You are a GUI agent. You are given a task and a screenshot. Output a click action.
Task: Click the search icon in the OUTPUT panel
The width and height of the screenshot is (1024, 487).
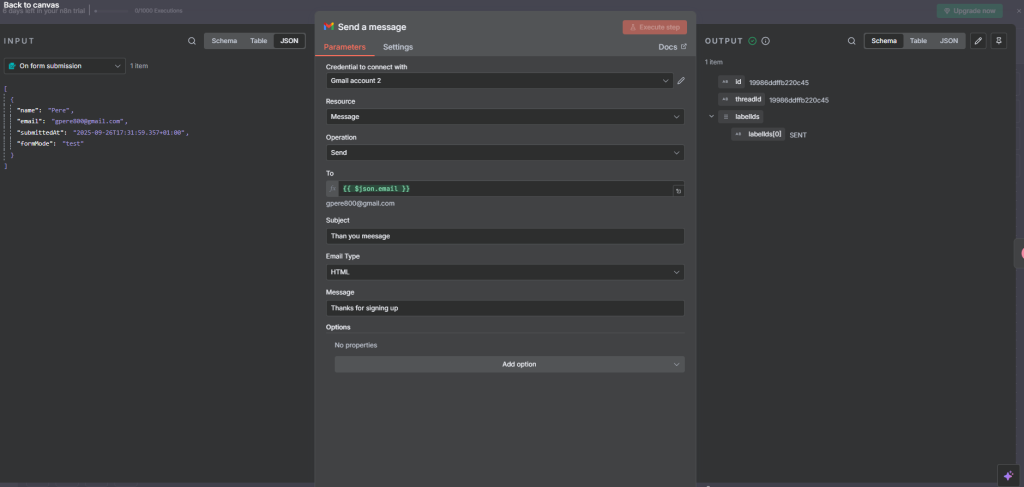851,41
